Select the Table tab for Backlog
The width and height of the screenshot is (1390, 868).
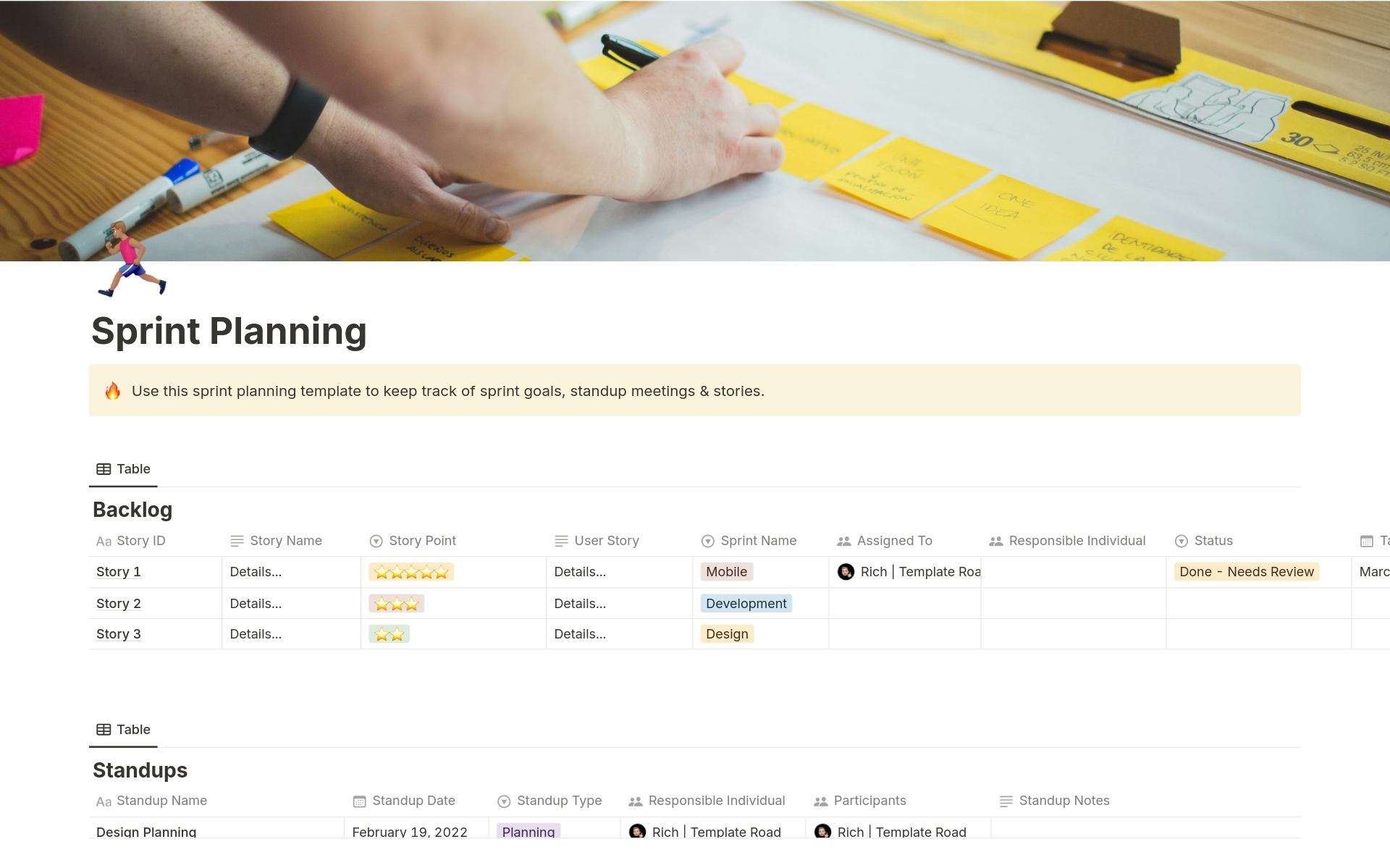point(123,468)
